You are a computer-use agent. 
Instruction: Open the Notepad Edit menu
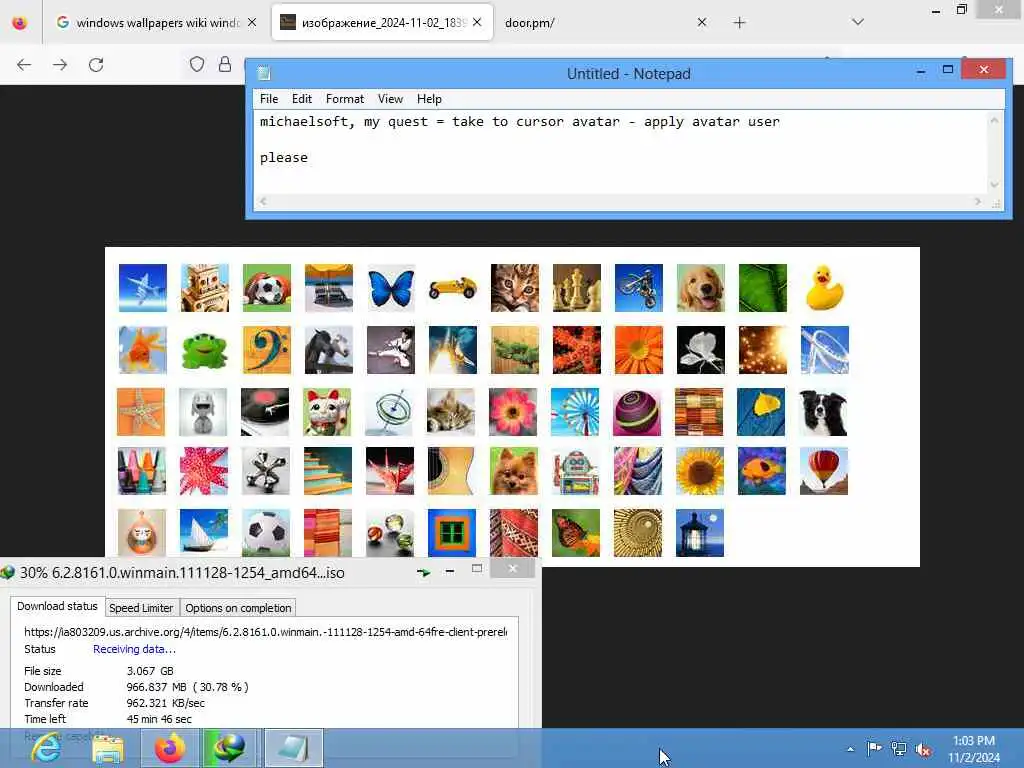[302, 99]
